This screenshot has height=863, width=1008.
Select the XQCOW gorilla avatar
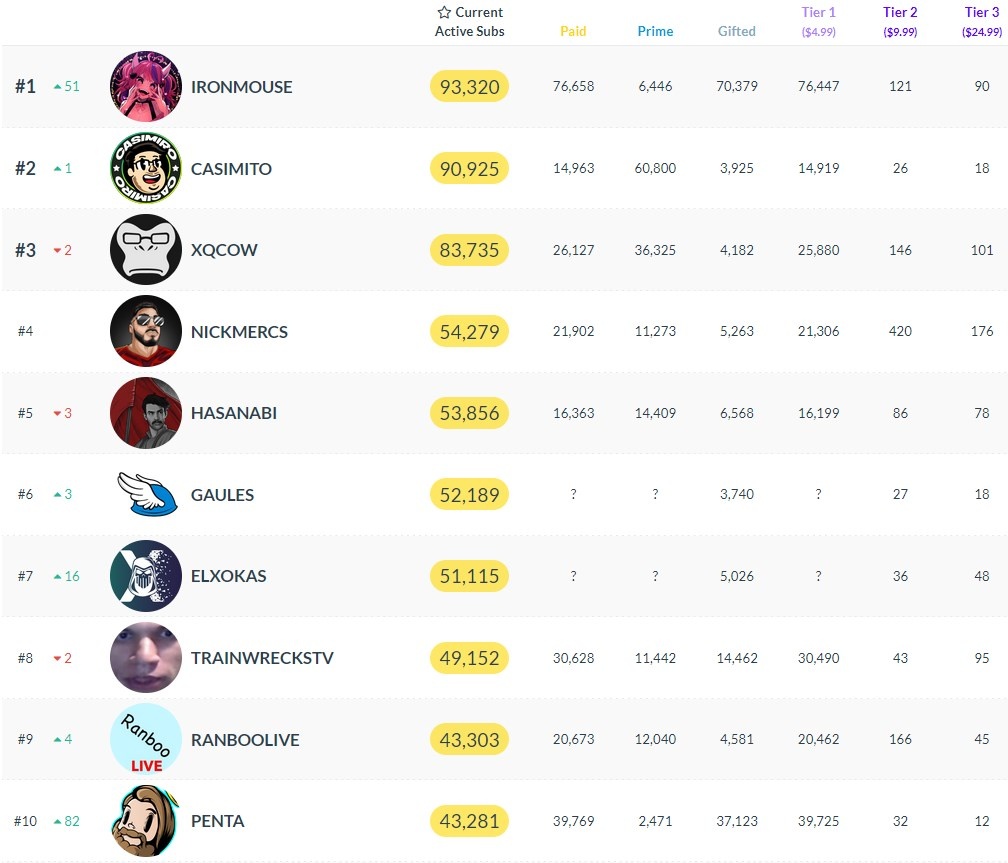[146, 250]
